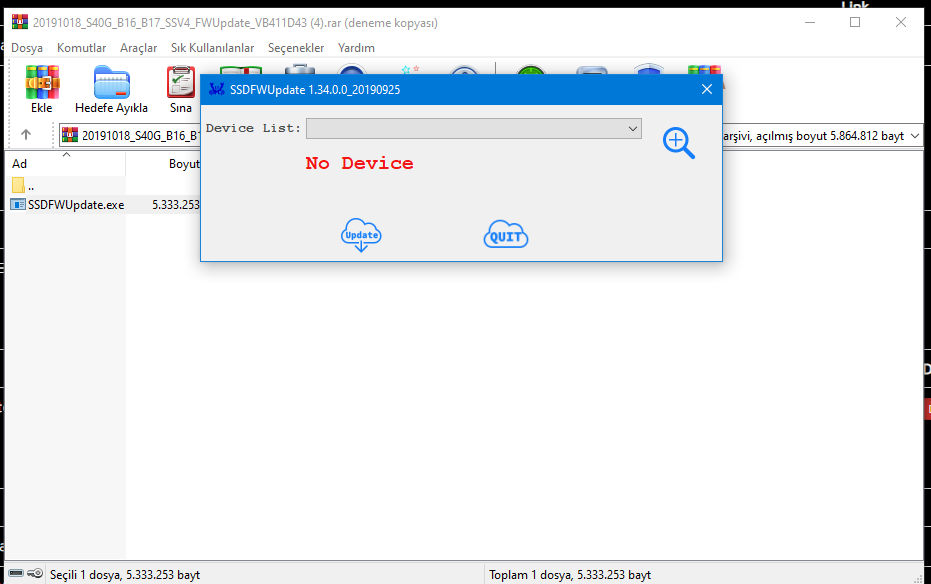Expand the archive address bar dropdown
This screenshot has height=584, width=931.
pos(914,136)
